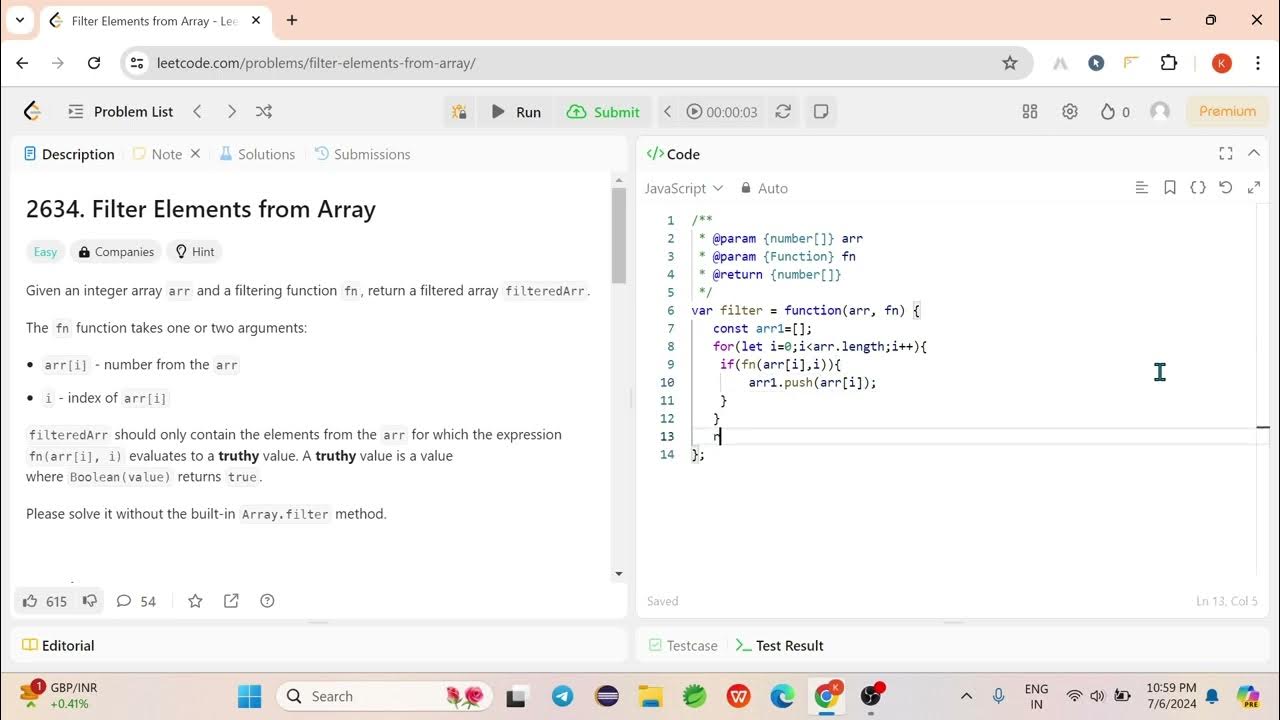Open the browser extensions puzzle icon
1280x720 pixels.
click(1169, 63)
